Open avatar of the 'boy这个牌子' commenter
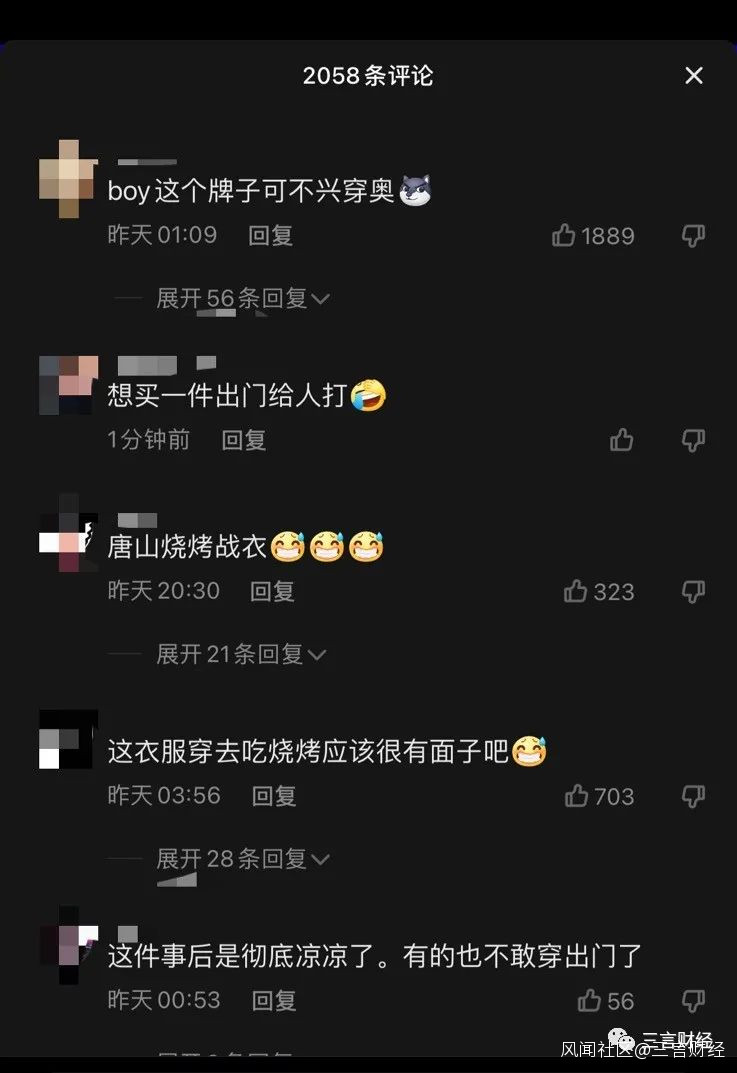The height and width of the screenshot is (1073, 737). point(68,179)
